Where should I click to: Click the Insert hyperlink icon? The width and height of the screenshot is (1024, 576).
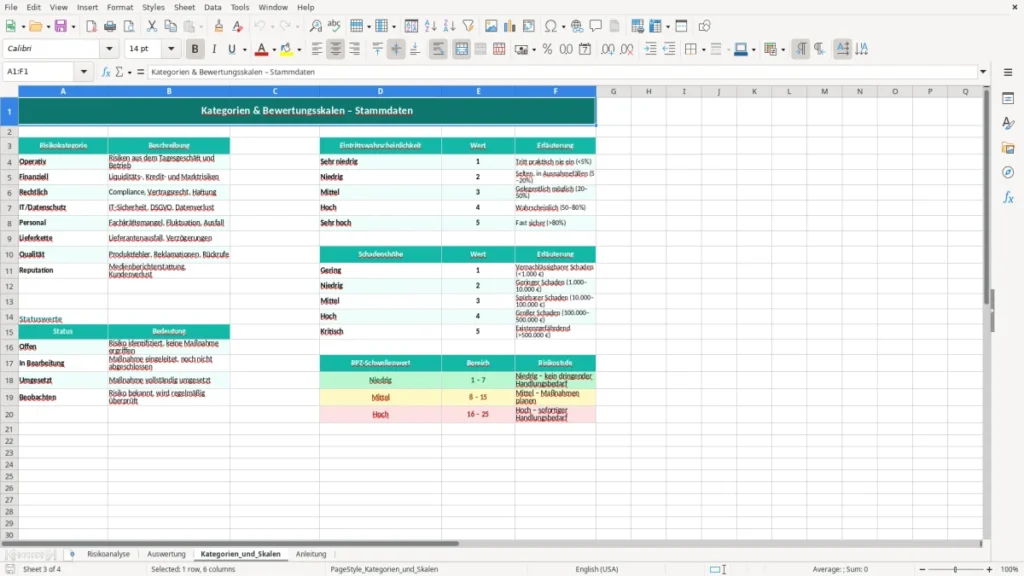coord(577,26)
